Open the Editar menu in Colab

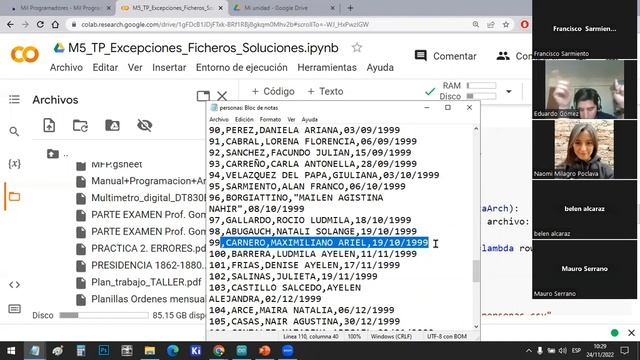point(105,67)
